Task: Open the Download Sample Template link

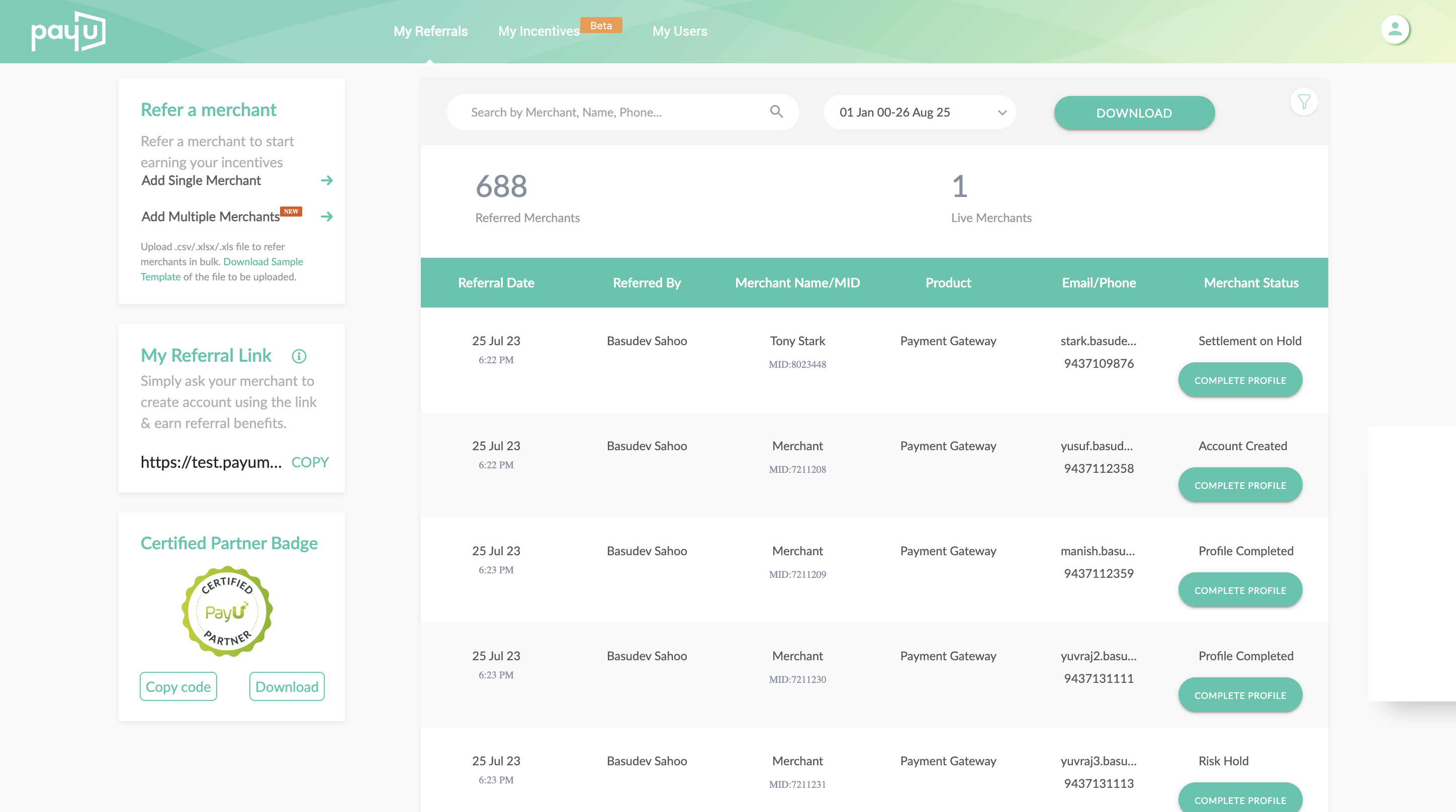Action: pos(222,269)
